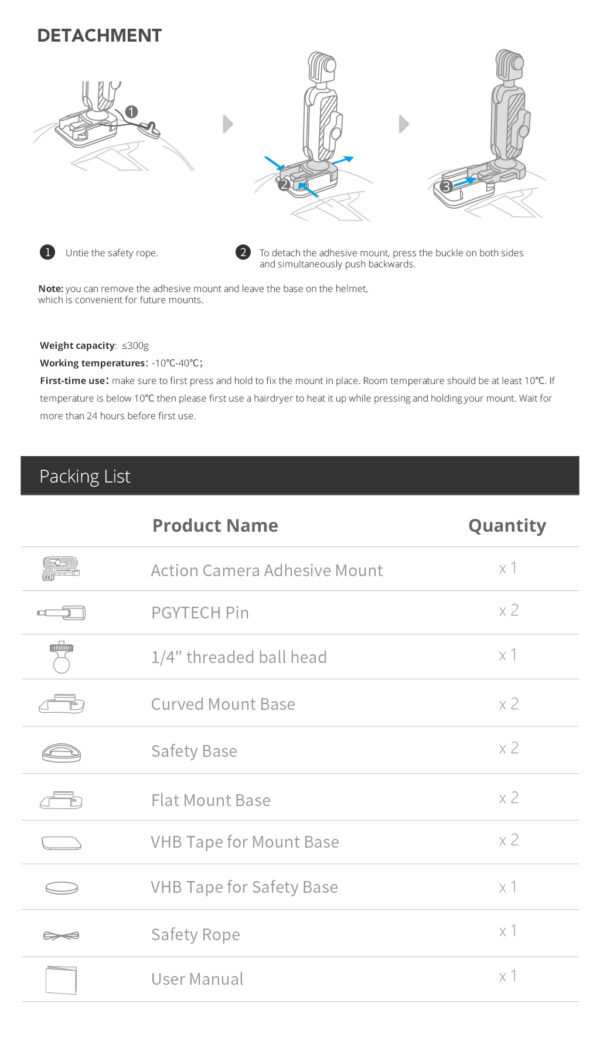Click the Curved Mount Base icon
Screen dimensions: 600x1037
(x=61, y=704)
